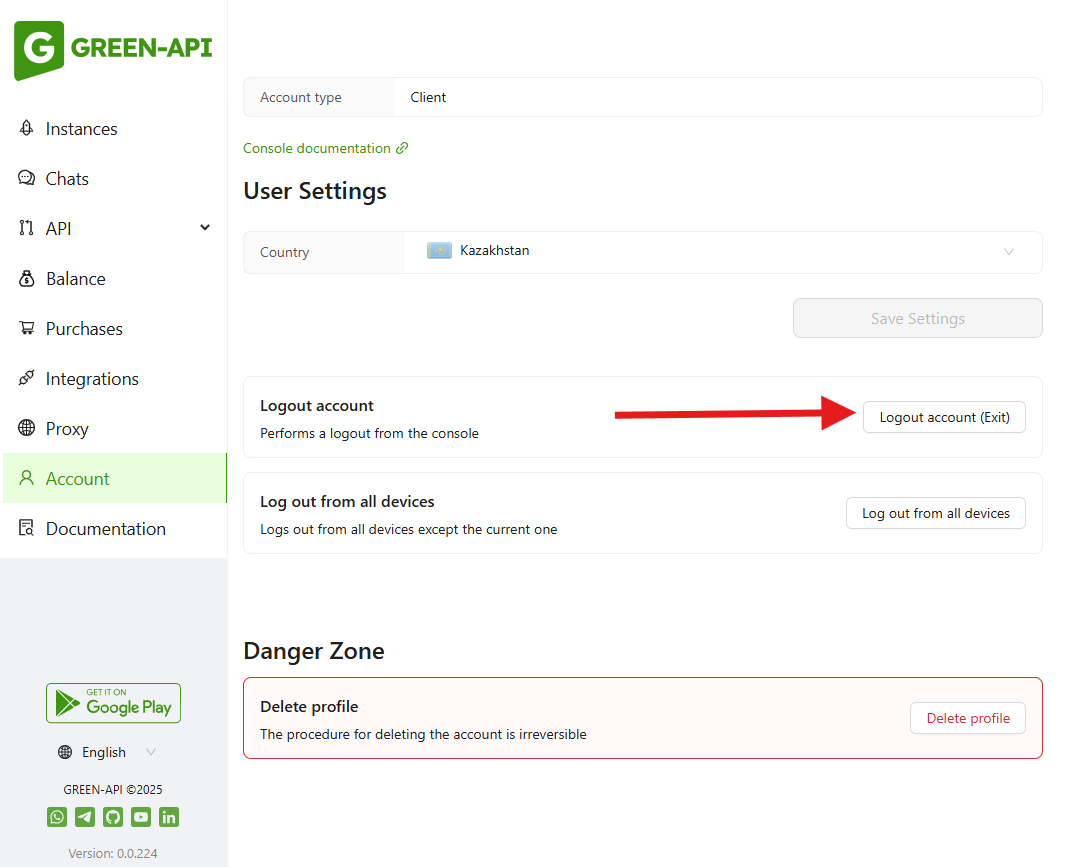This screenshot has height=867, width=1086.
Task: Open the Integrations page from sidebar
Action: 92,379
